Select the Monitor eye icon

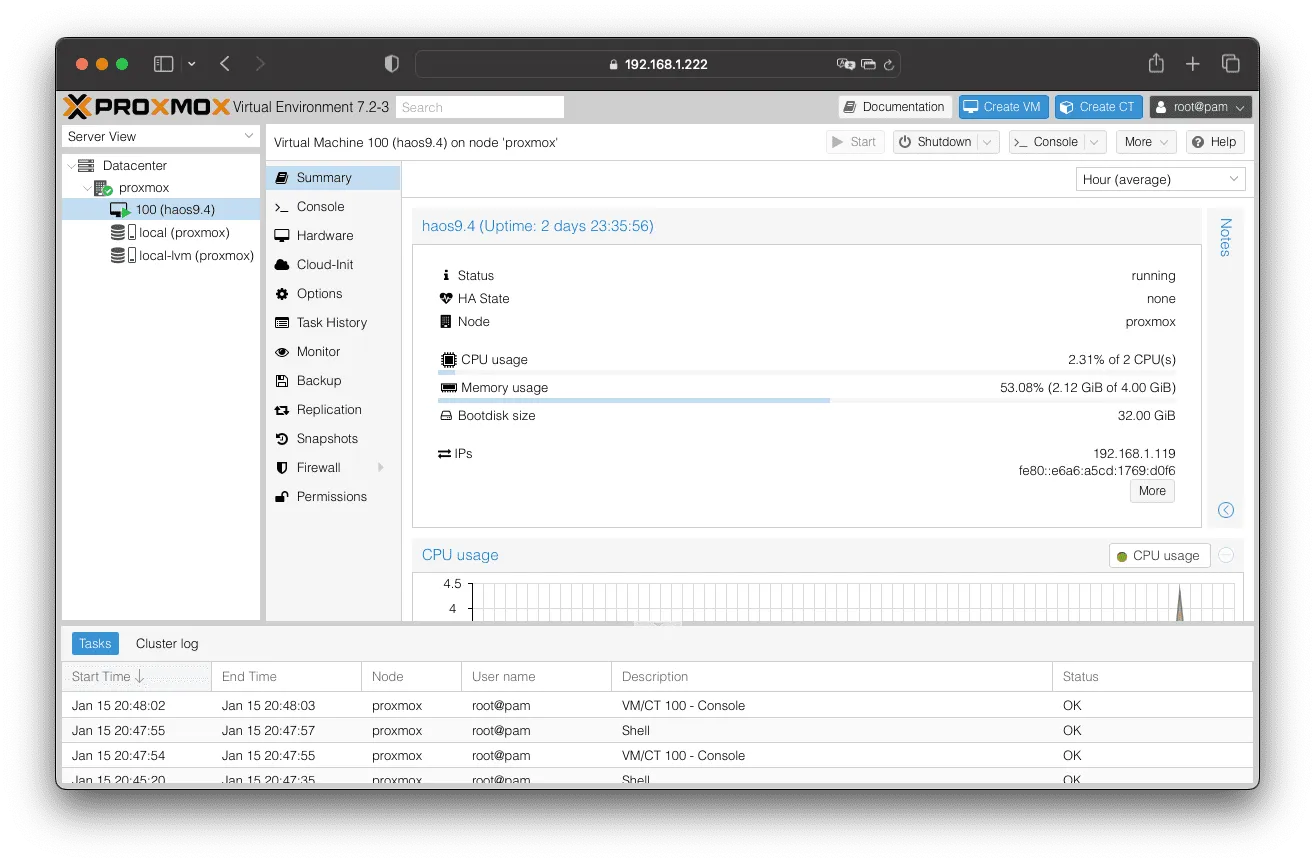(281, 352)
